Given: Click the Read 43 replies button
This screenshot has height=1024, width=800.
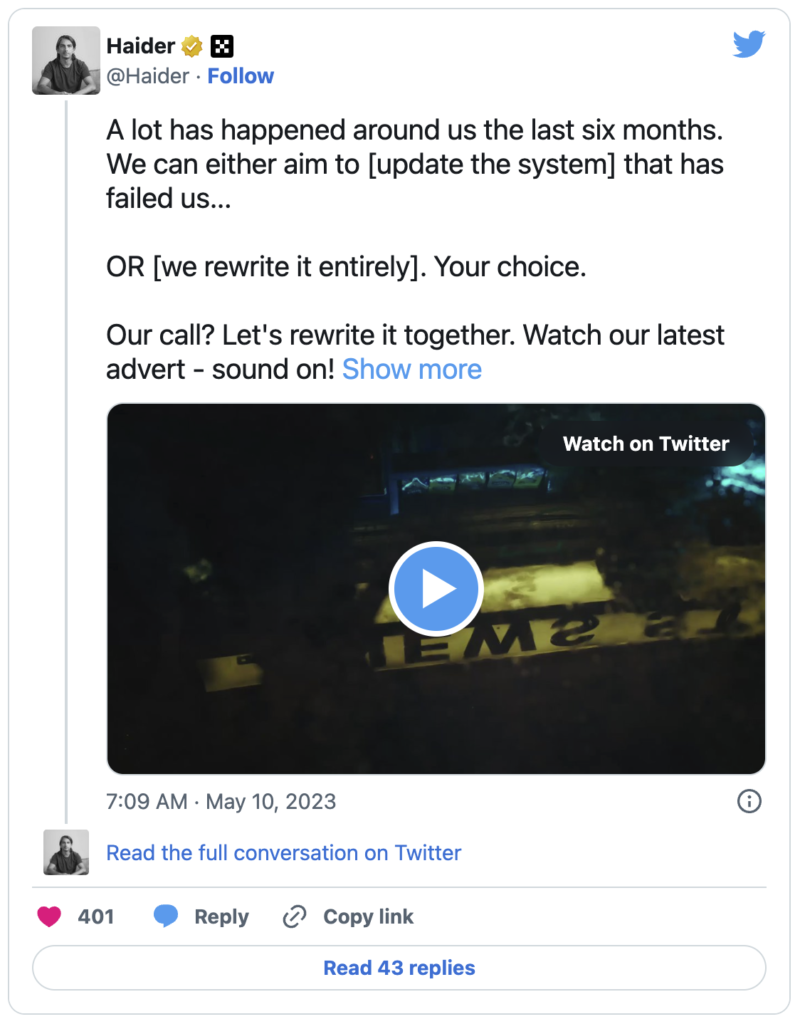Looking at the screenshot, I should click(x=399, y=967).
